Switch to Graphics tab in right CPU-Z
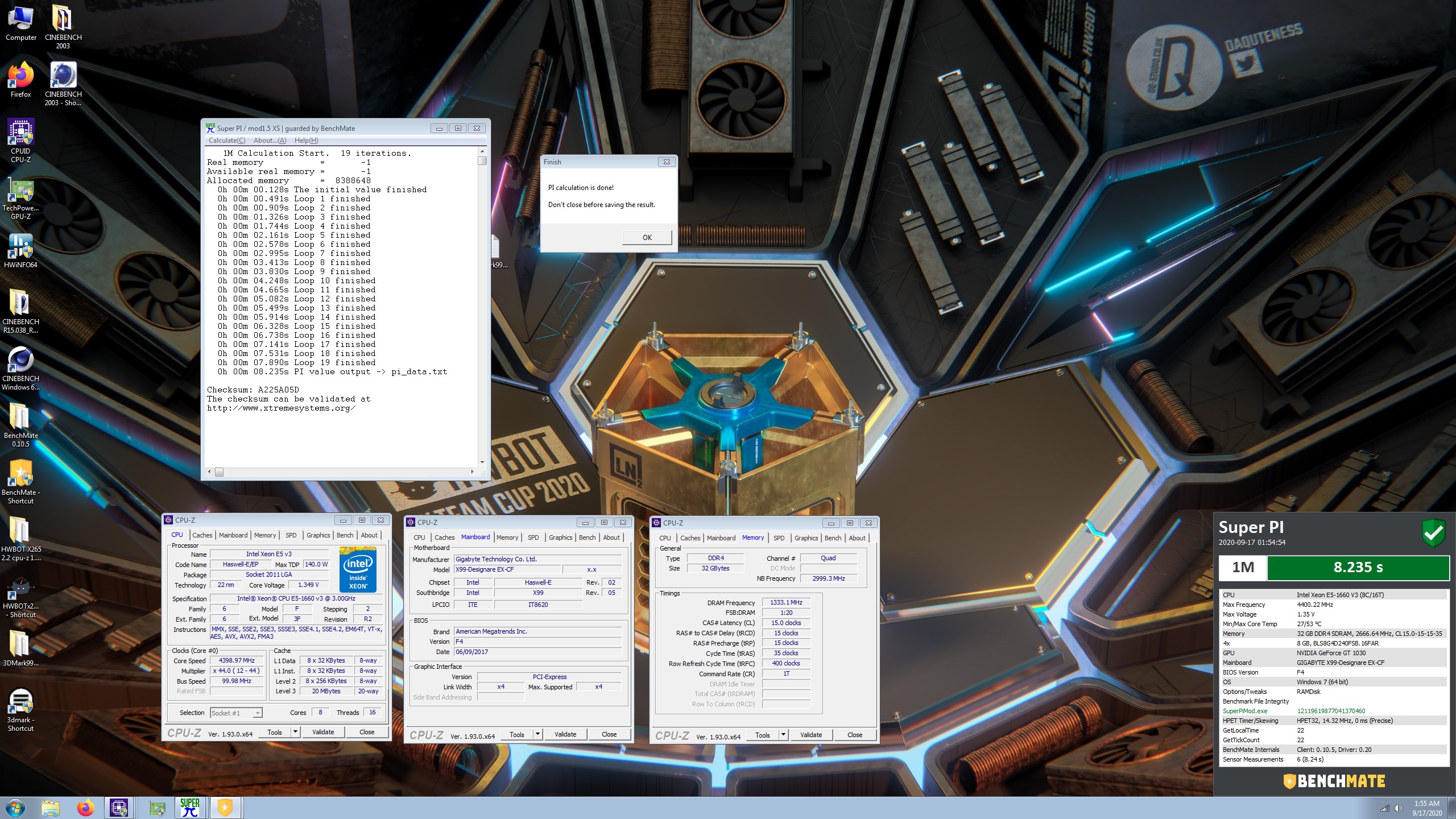Screen dimensions: 1456x819 tap(806, 538)
